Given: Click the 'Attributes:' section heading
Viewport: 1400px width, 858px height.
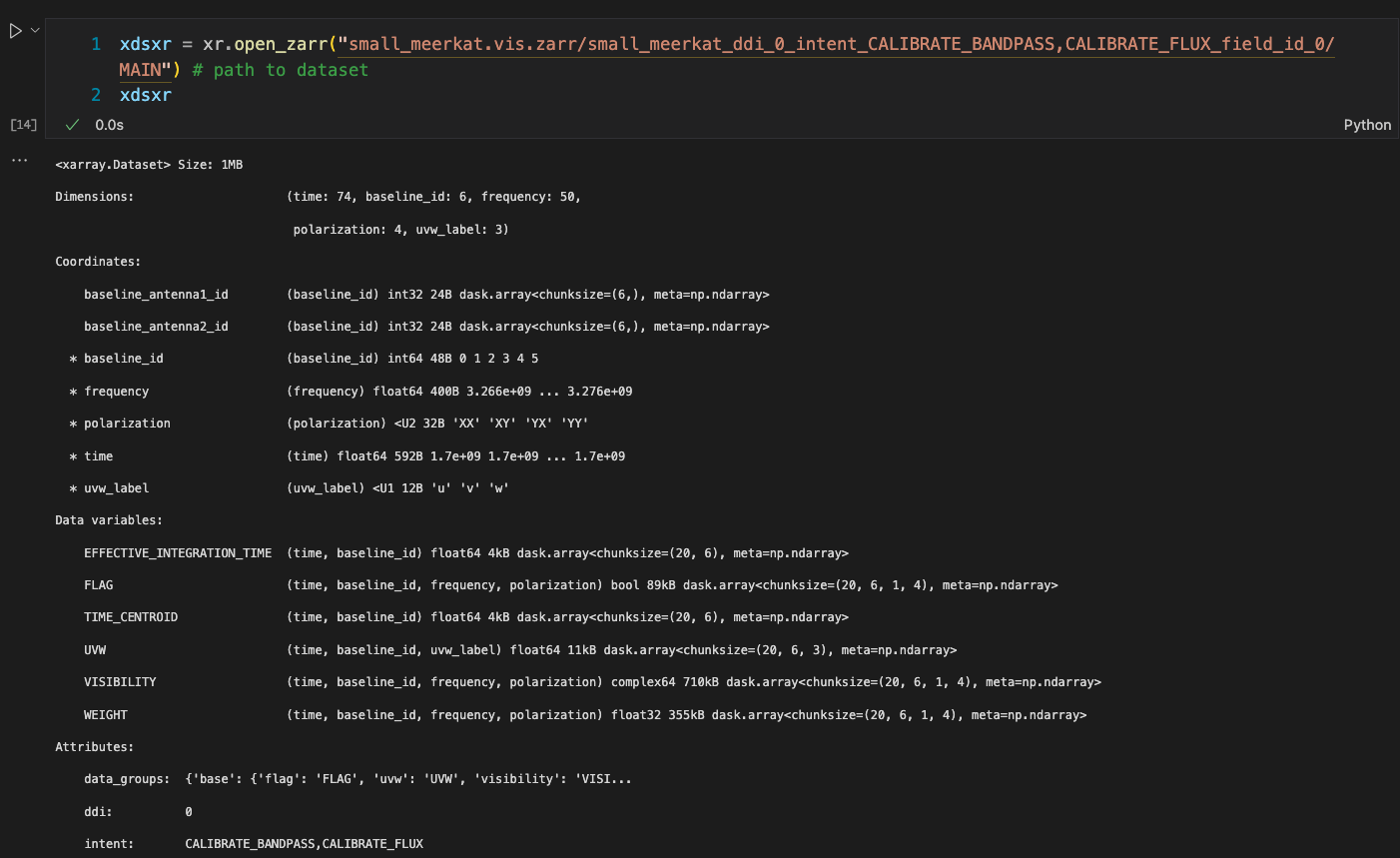Looking at the screenshot, I should [94, 747].
